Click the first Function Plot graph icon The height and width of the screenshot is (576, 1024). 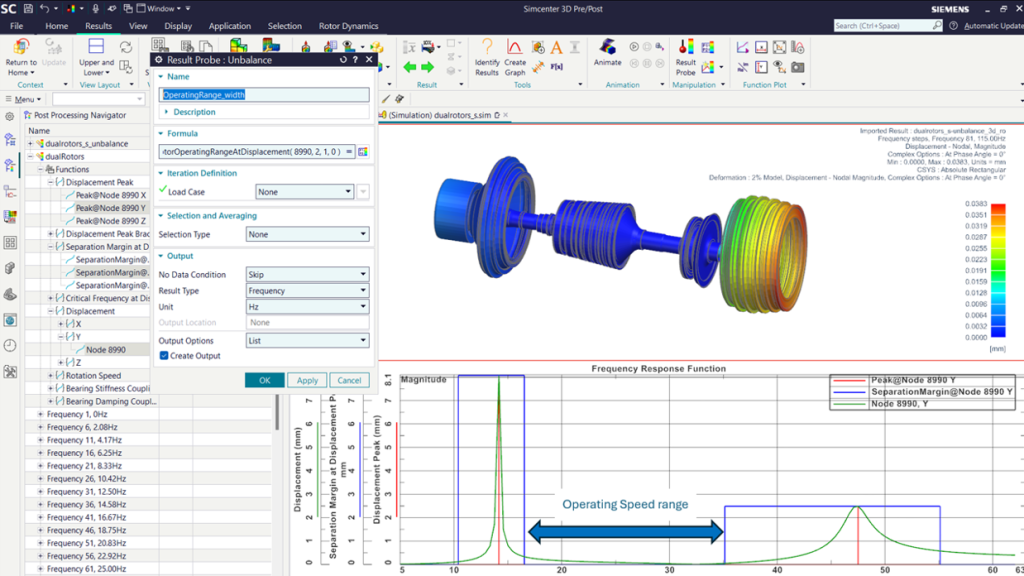tap(743, 47)
